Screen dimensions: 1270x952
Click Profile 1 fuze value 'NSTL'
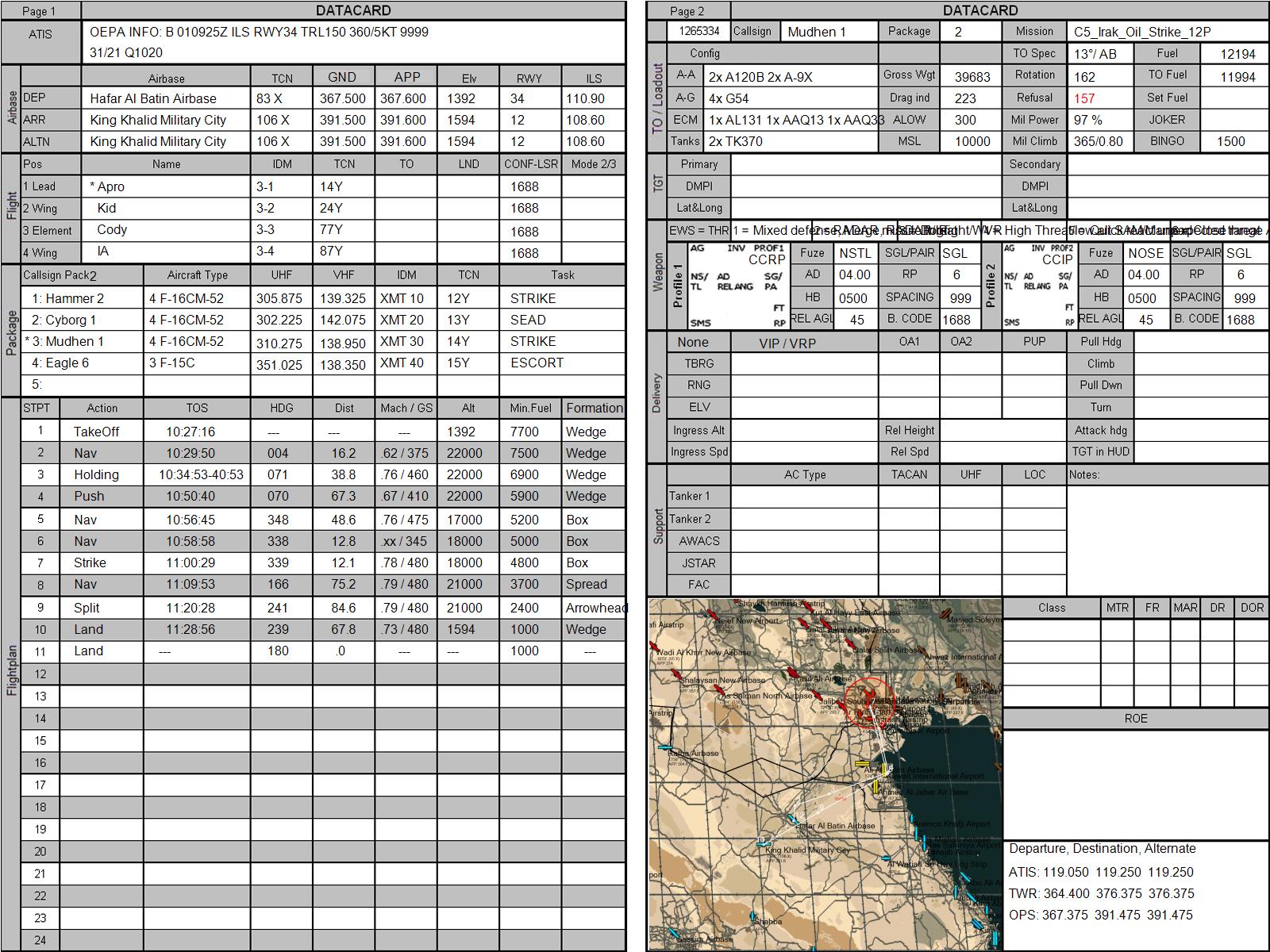pos(855,253)
